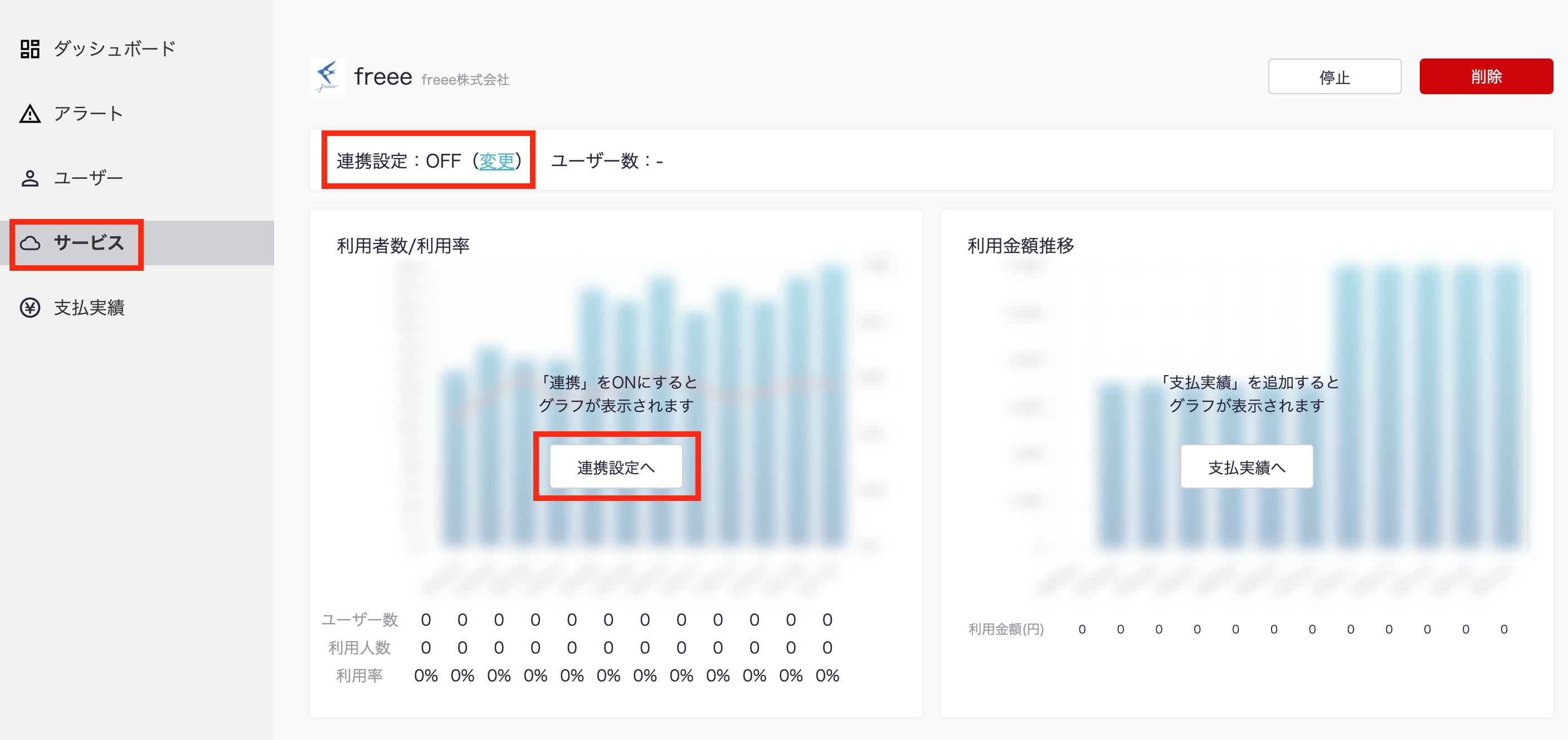Click the alert warning triangle icon
The image size is (1568, 740).
(x=30, y=114)
